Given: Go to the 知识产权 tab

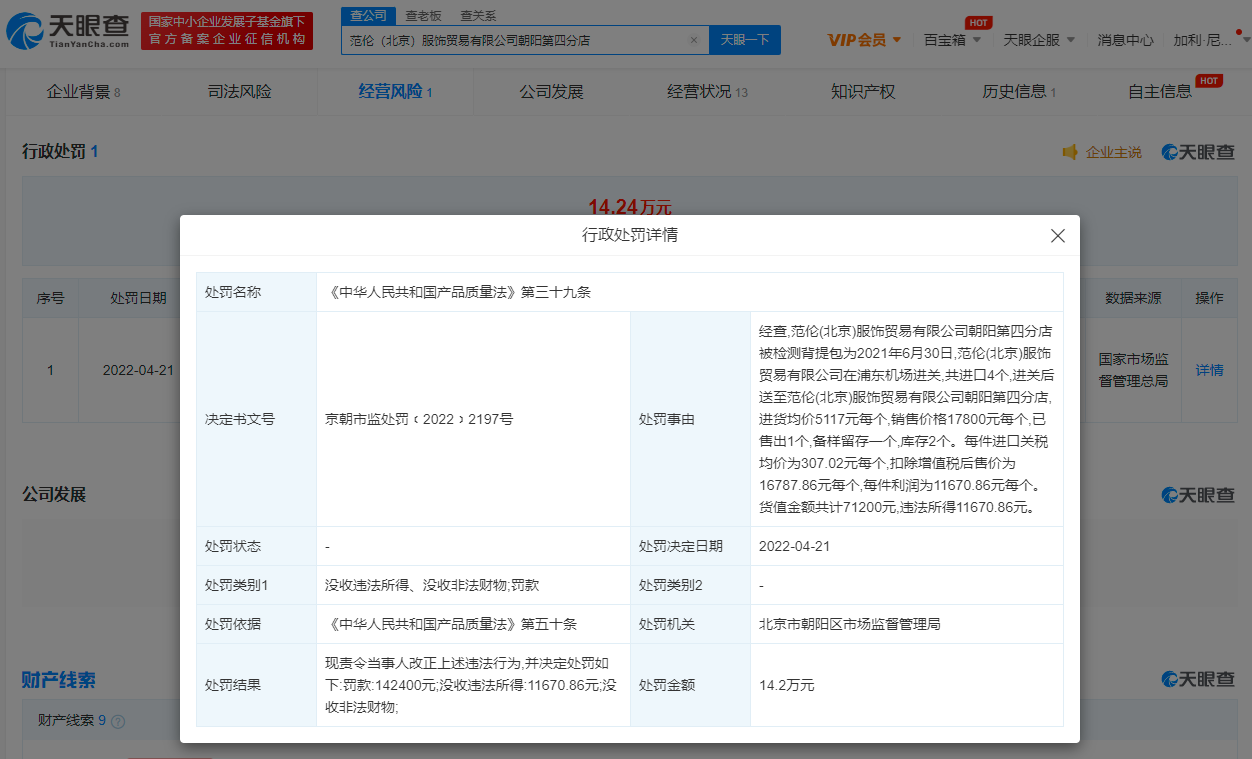Looking at the screenshot, I should [x=863, y=92].
